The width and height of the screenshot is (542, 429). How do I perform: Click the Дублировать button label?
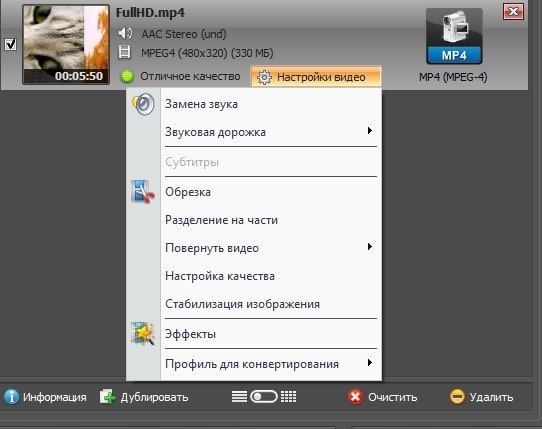point(154,397)
